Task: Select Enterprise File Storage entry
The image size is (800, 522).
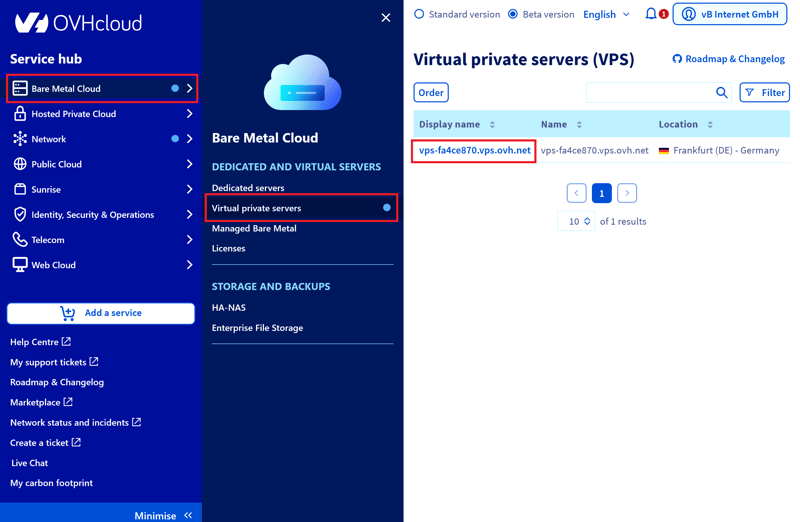Action: point(257,328)
